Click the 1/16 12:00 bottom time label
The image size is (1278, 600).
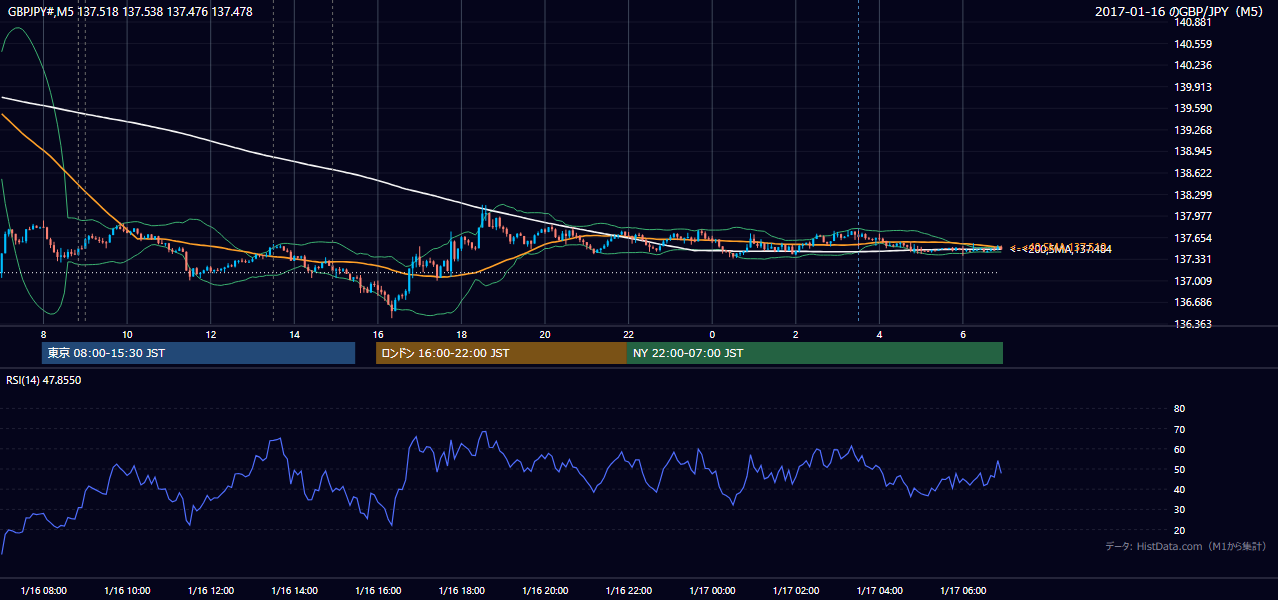pos(210,591)
